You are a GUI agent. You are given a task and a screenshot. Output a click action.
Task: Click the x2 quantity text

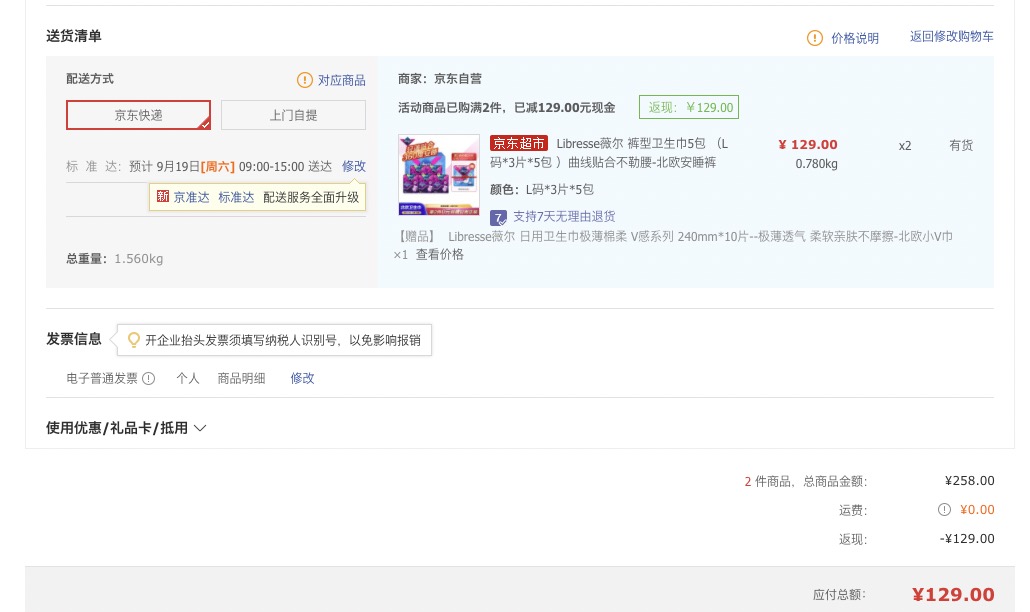905,146
